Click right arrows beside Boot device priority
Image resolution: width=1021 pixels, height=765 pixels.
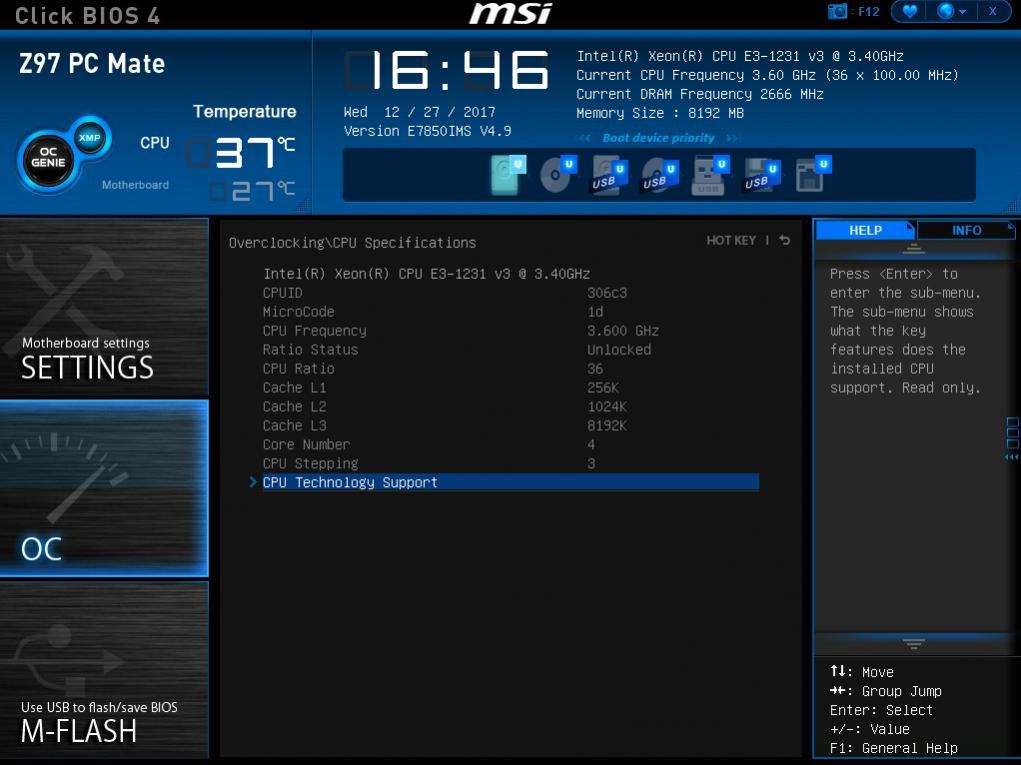pyautogui.click(x=734, y=138)
